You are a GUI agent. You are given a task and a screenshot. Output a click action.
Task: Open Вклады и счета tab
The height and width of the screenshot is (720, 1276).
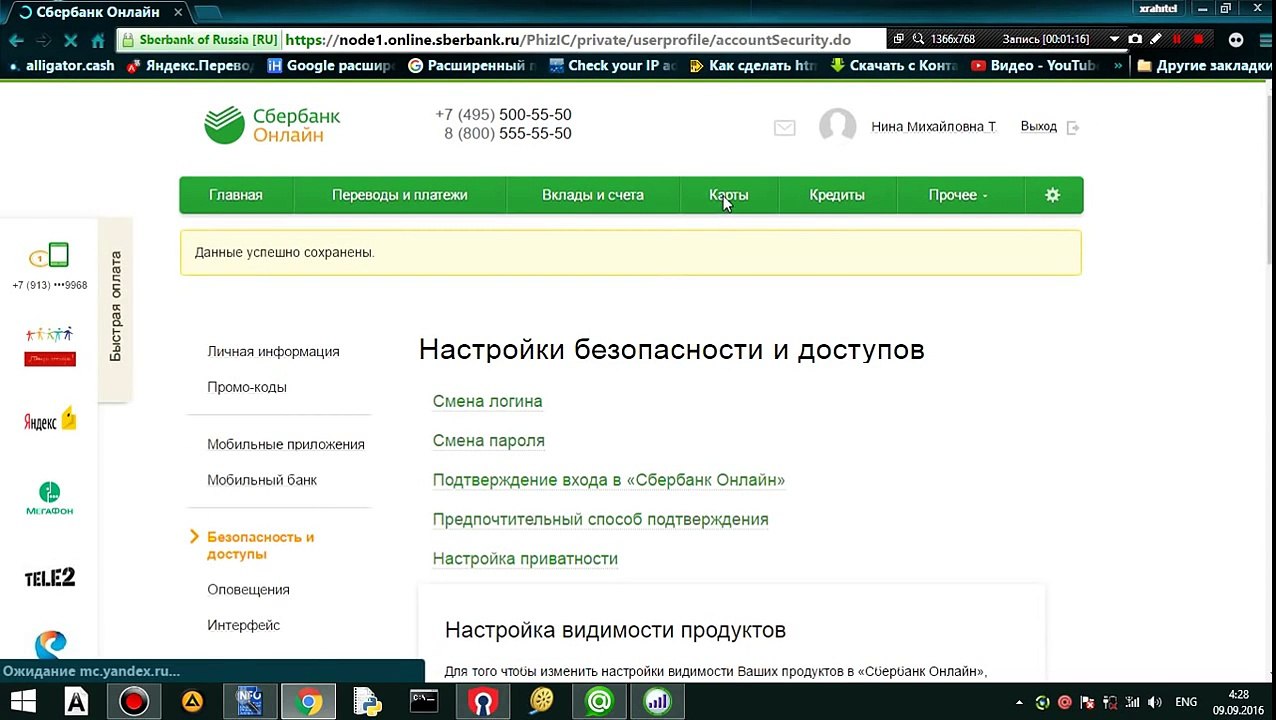593,195
